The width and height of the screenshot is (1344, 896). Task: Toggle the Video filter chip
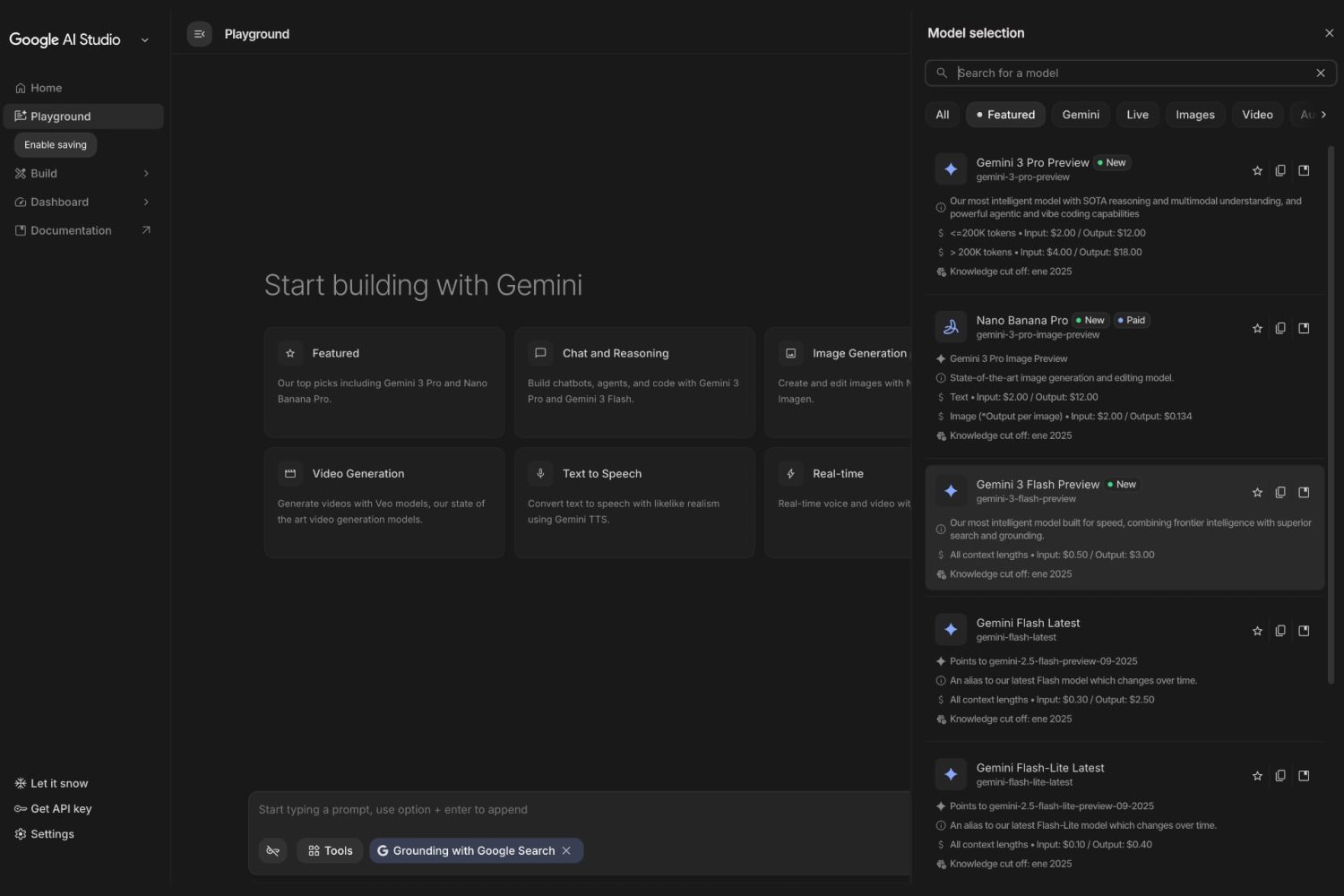tap(1257, 115)
